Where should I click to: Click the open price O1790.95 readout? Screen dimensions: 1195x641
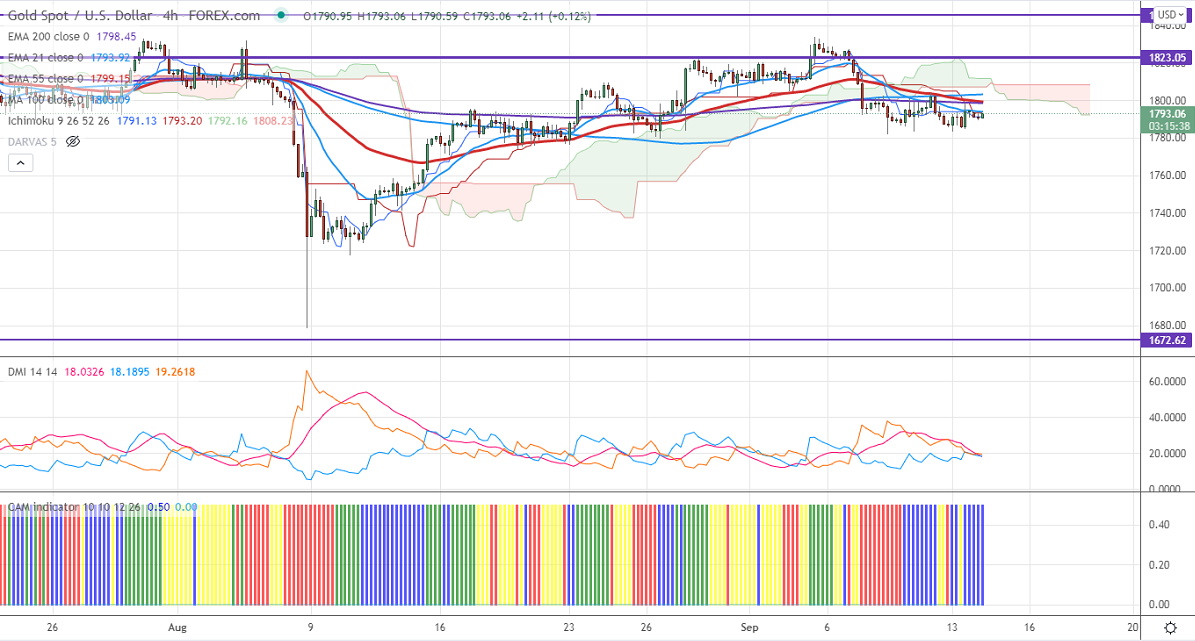pos(328,15)
